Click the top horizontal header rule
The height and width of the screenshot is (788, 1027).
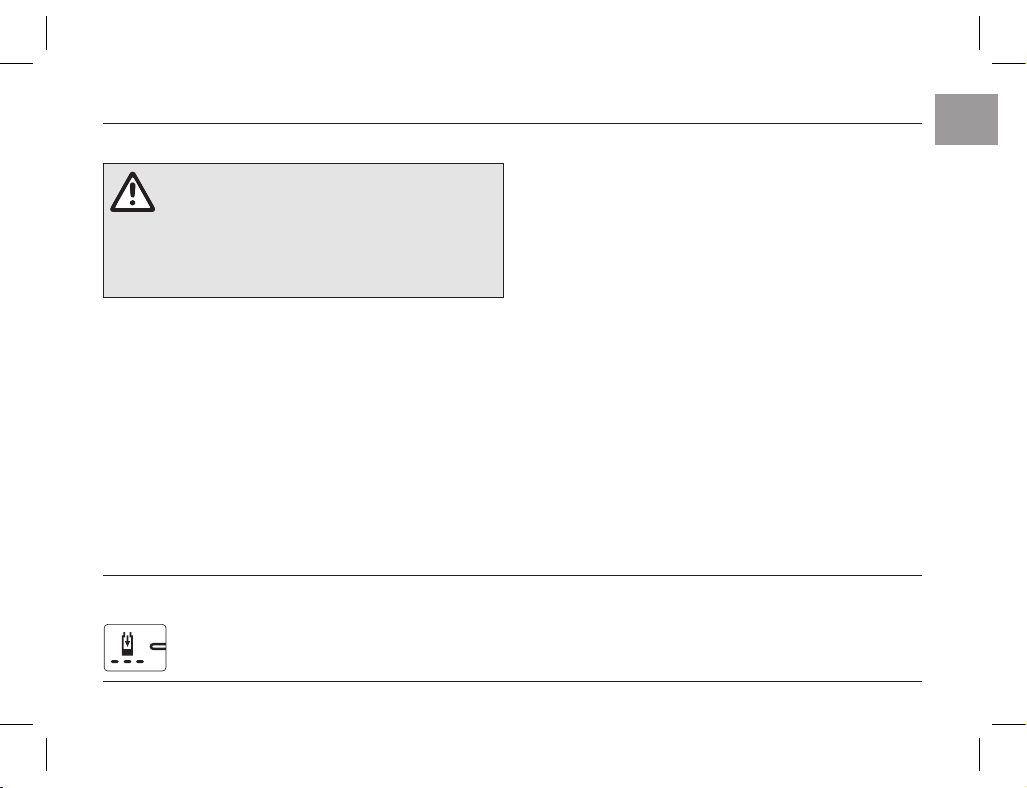tap(512, 123)
